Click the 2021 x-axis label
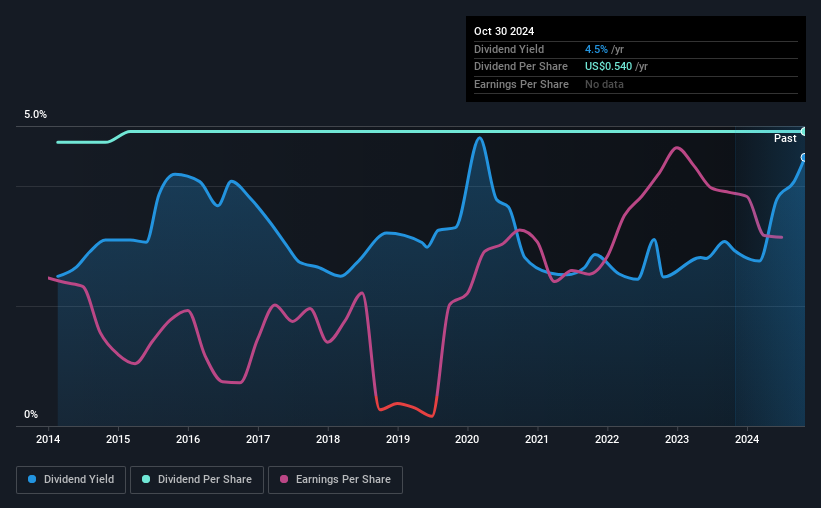The image size is (821, 508). click(x=537, y=439)
